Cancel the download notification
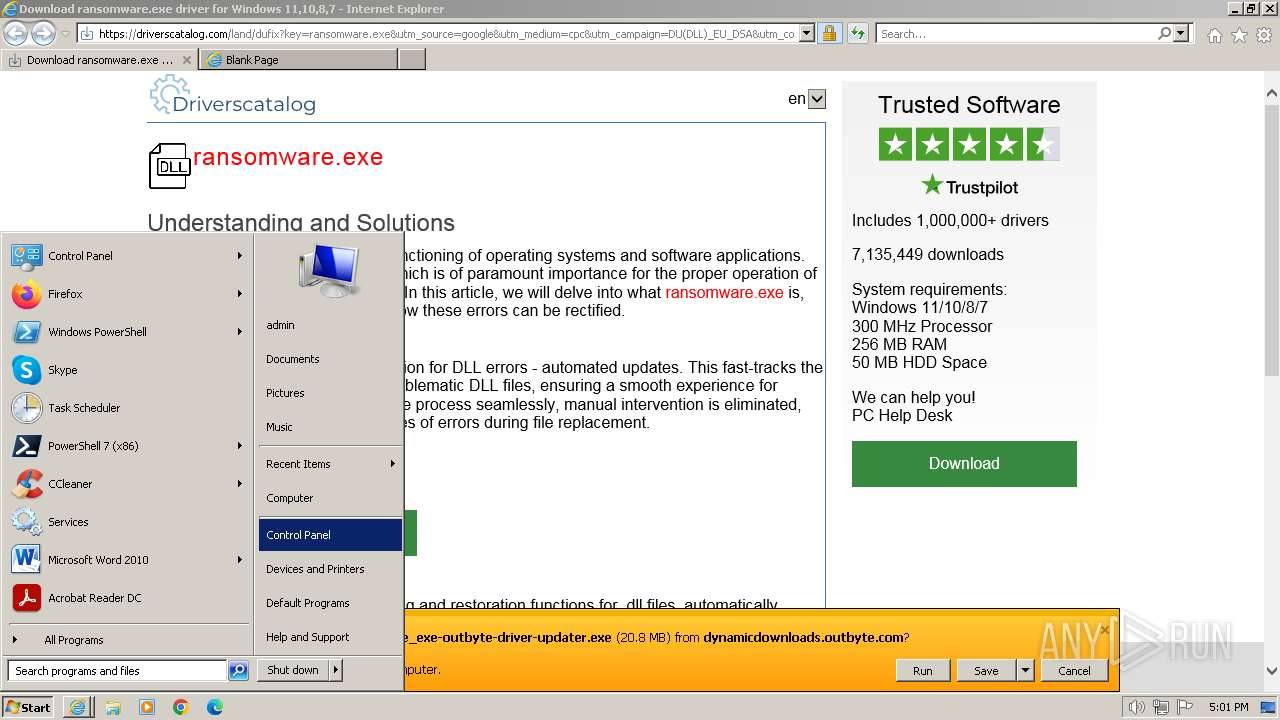This screenshot has width=1280, height=720. [x=1074, y=670]
